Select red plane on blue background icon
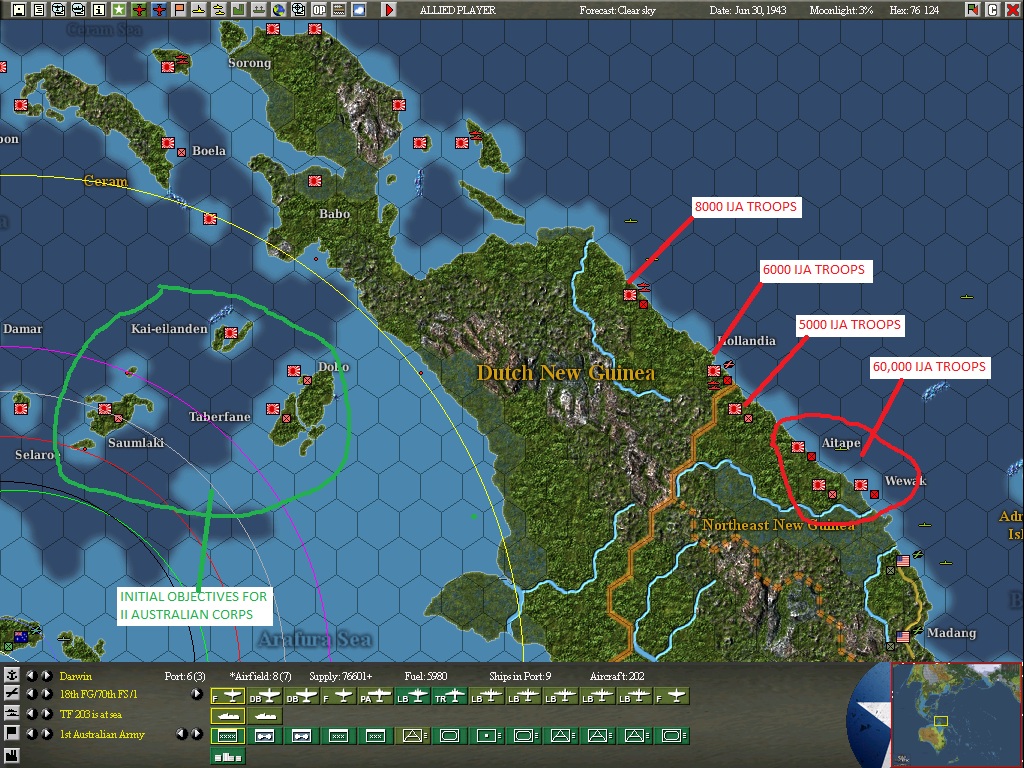 pos(159,9)
